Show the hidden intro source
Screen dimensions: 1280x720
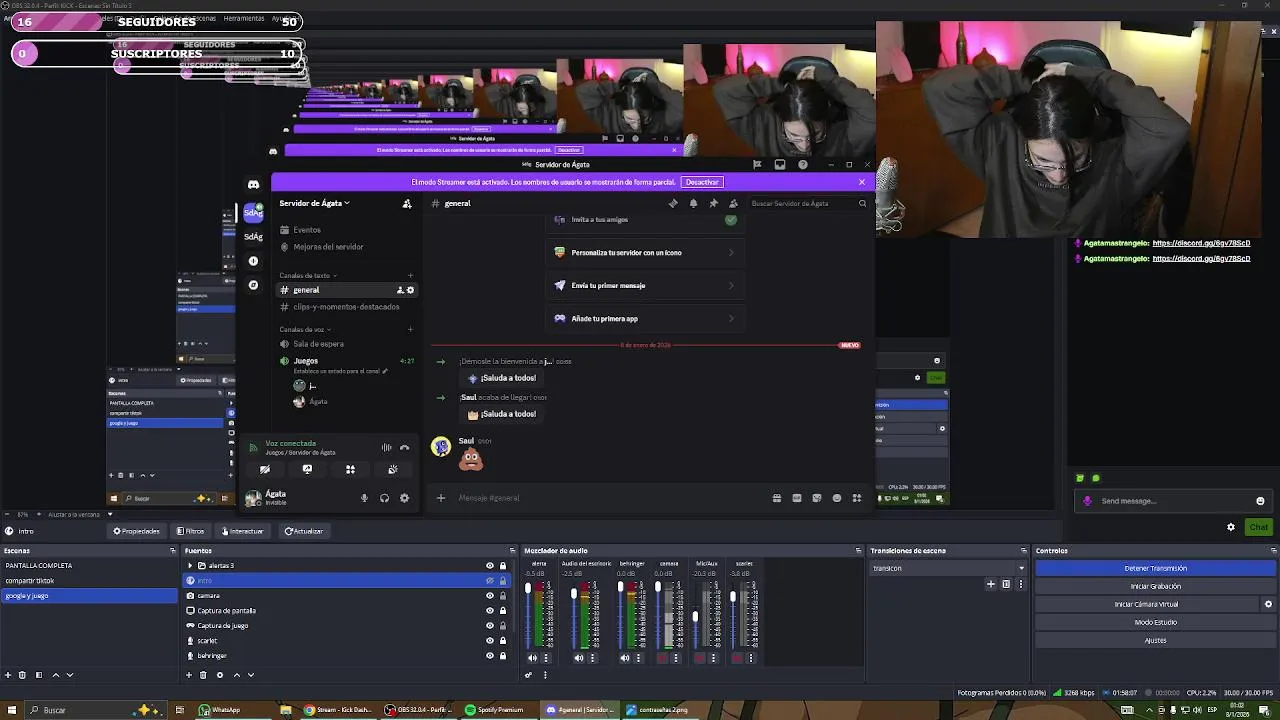pyautogui.click(x=490, y=581)
